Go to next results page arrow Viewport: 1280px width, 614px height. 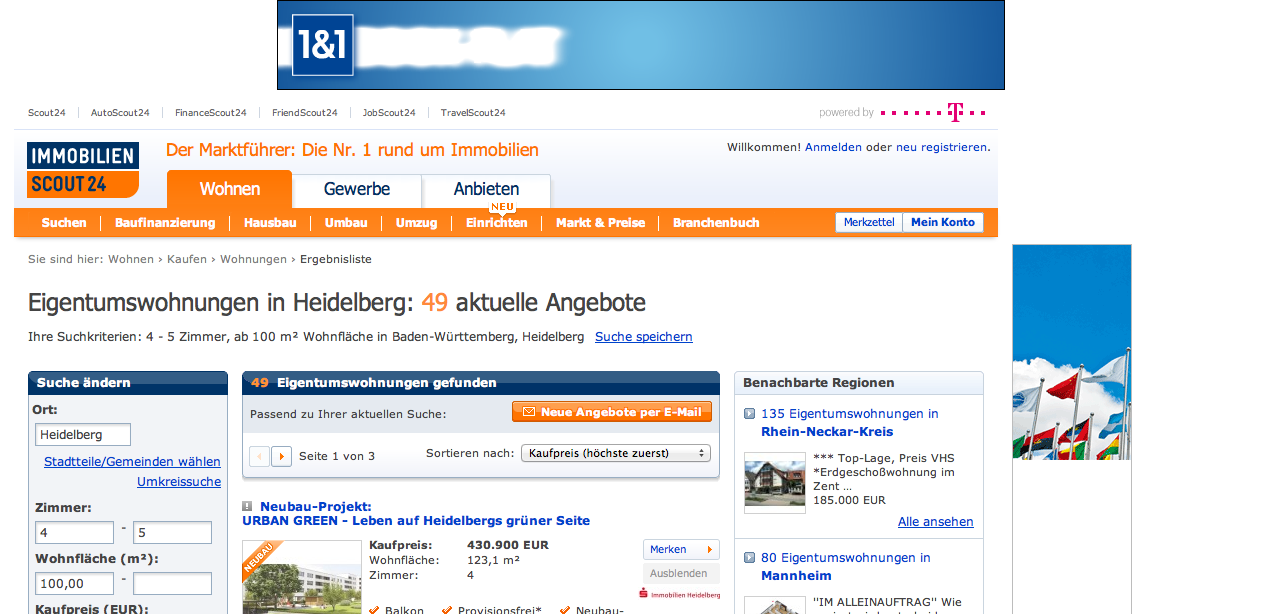coord(282,456)
